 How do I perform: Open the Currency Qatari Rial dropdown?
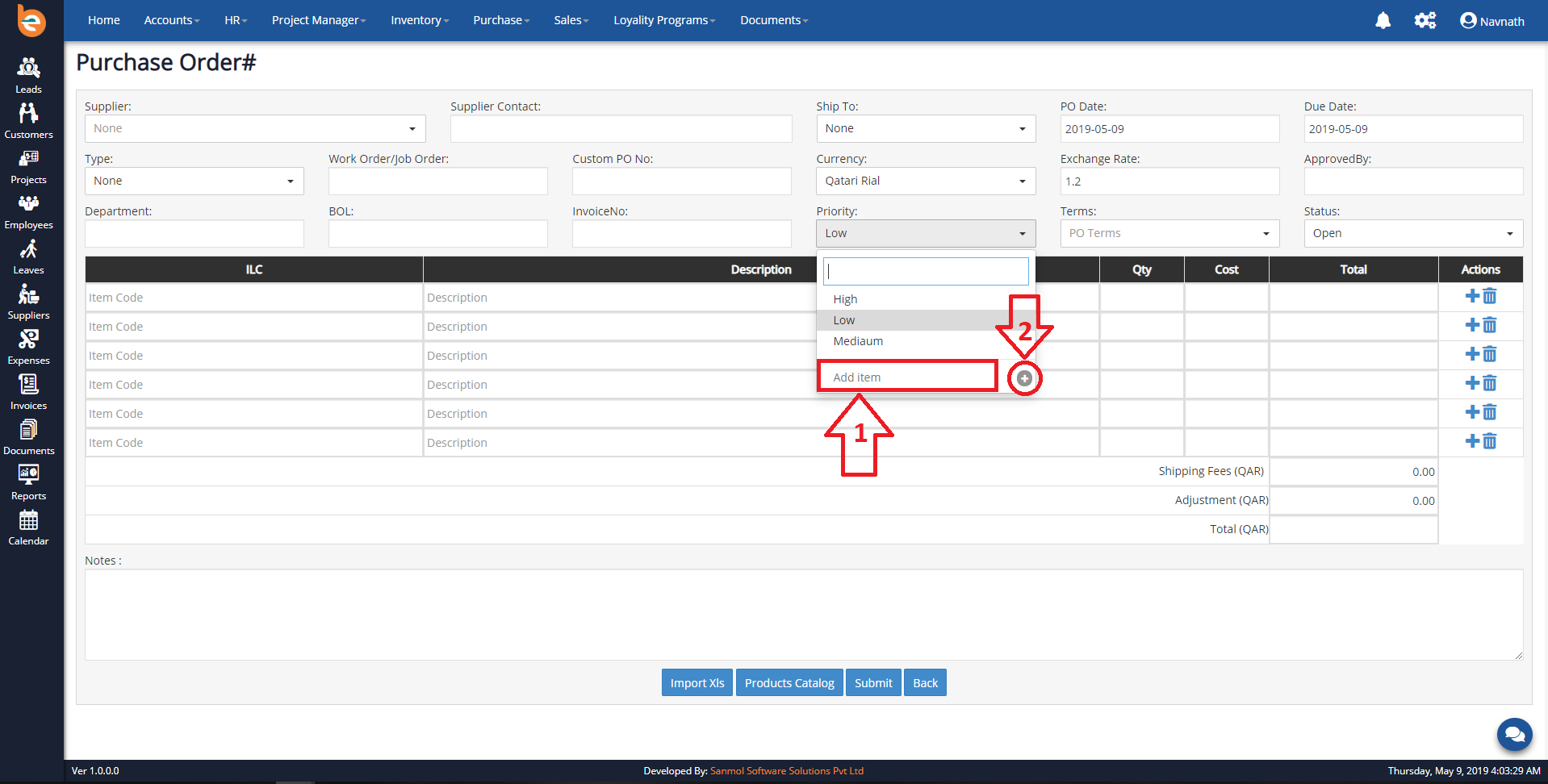[926, 181]
